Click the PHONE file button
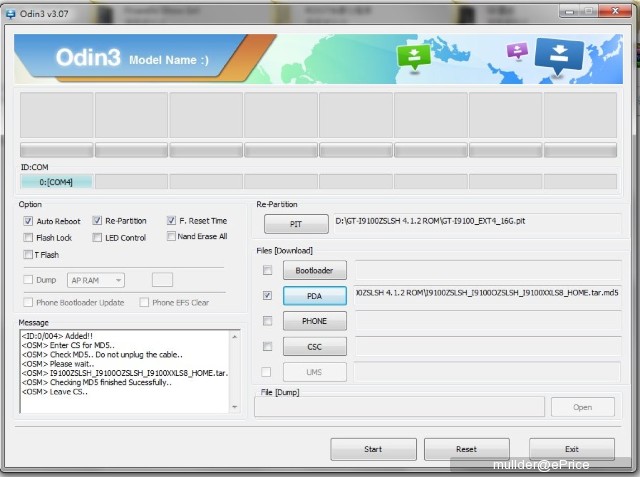Viewport: 640px width, 477px height. click(315, 321)
